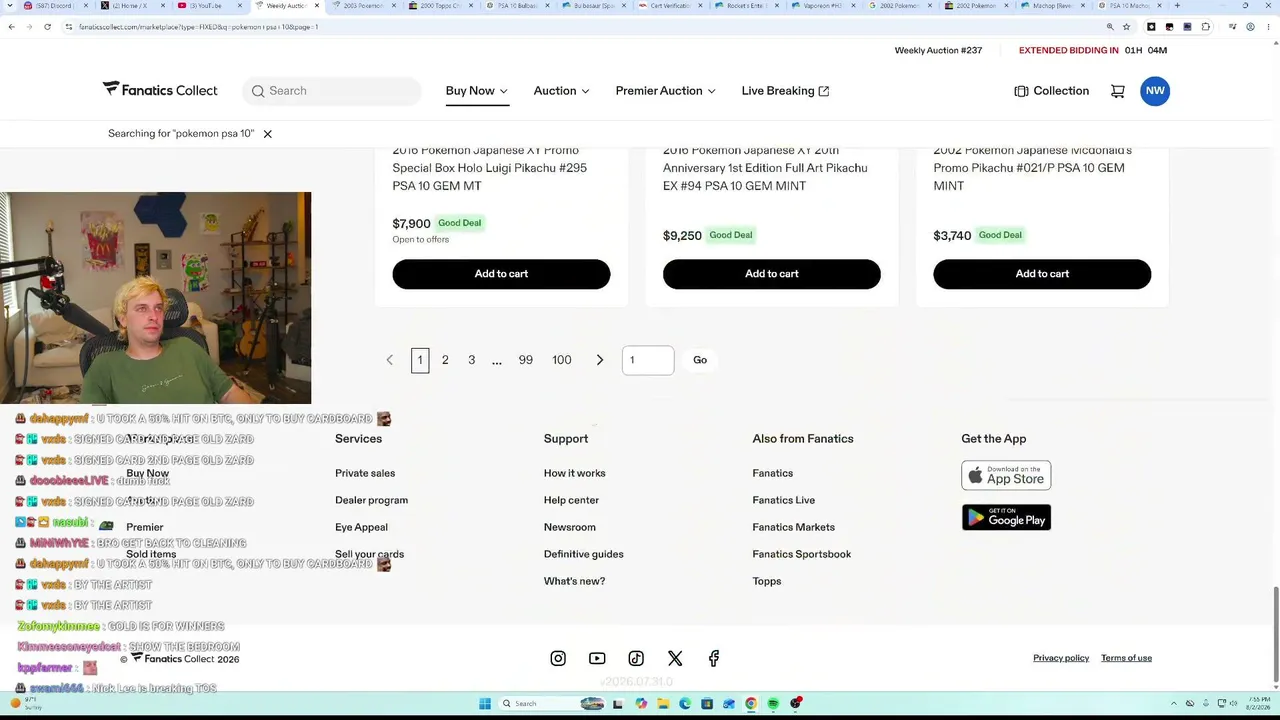Viewport: 1280px width, 720px height.
Task: Click the pagination Go button
Action: click(x=700, y=360)
